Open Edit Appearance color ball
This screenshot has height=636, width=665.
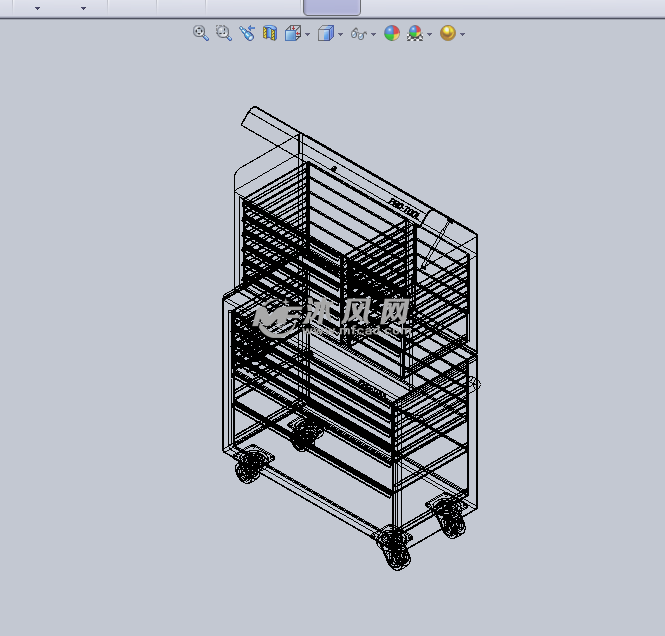(392, 33)
